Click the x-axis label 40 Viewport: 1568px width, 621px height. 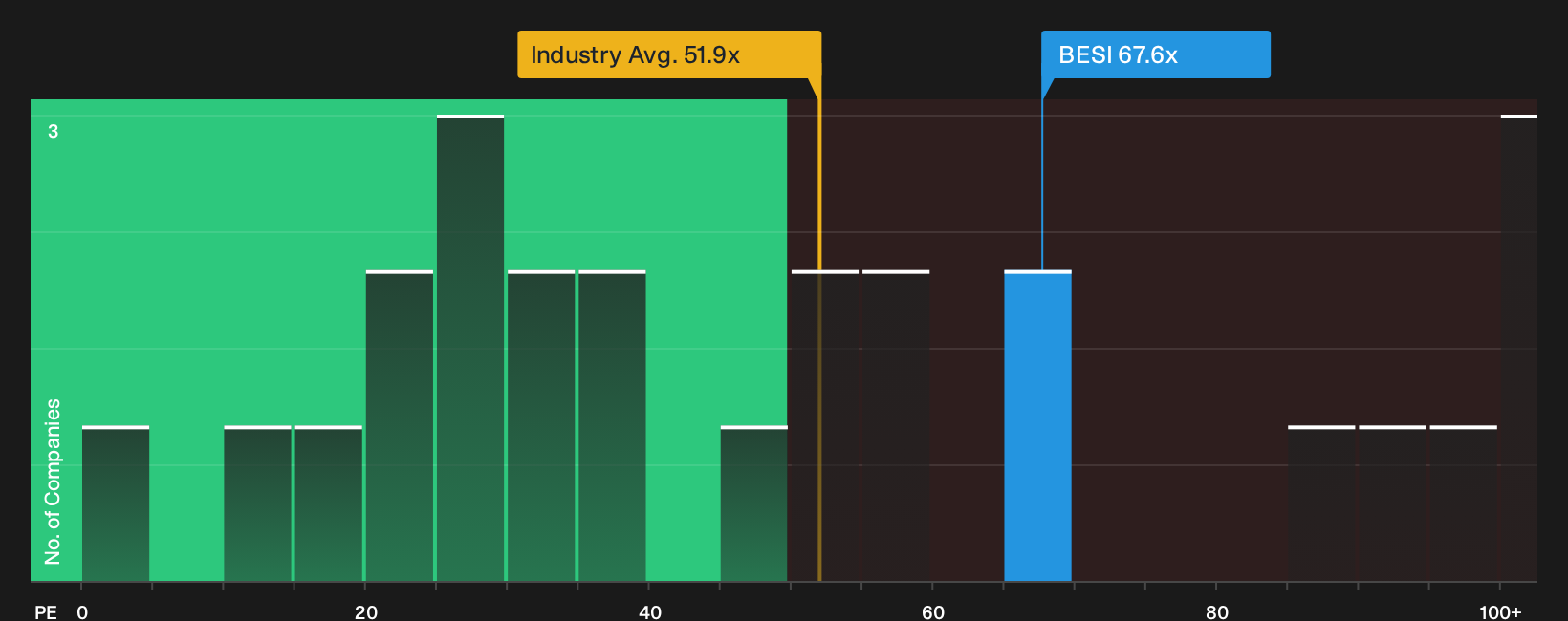click(x=650, y=611)
